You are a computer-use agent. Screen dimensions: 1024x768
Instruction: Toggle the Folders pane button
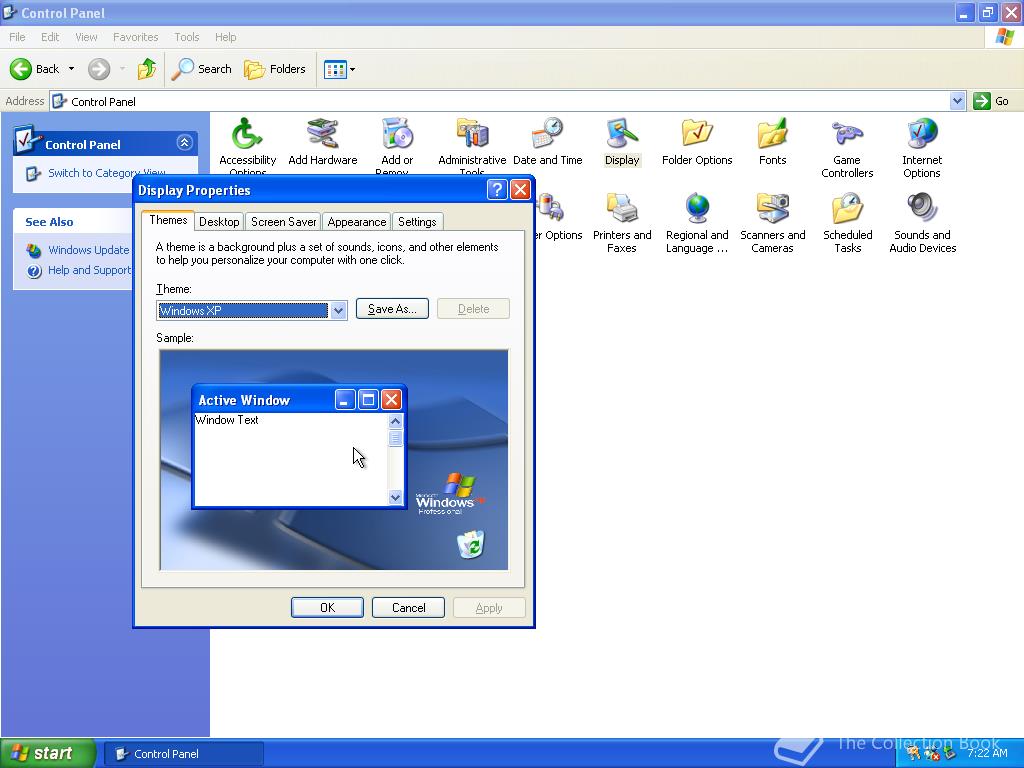274,69
